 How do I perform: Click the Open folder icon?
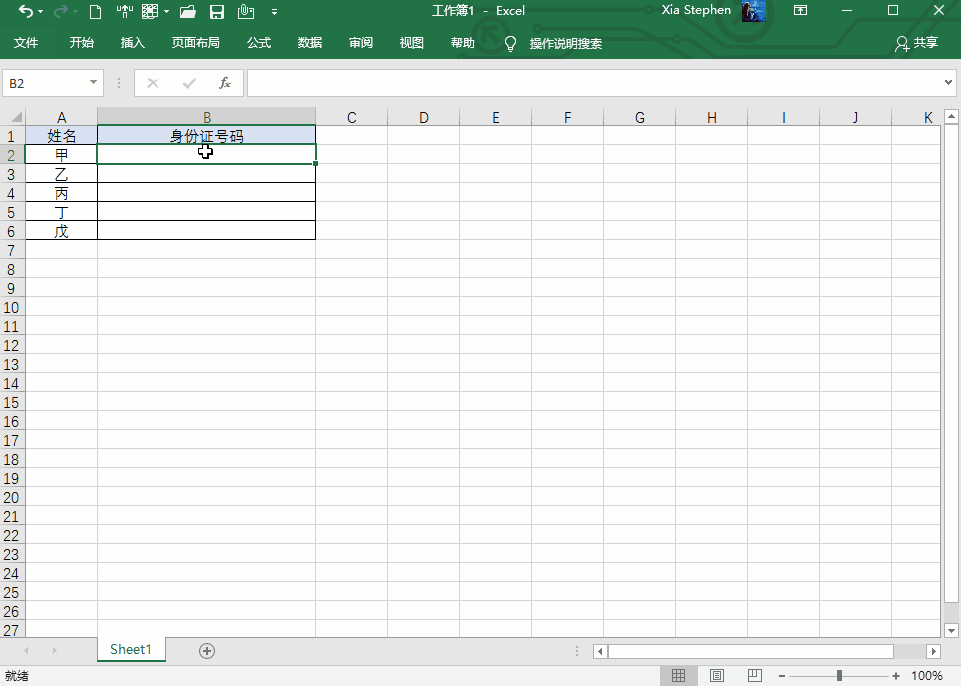tap(188, 11)
